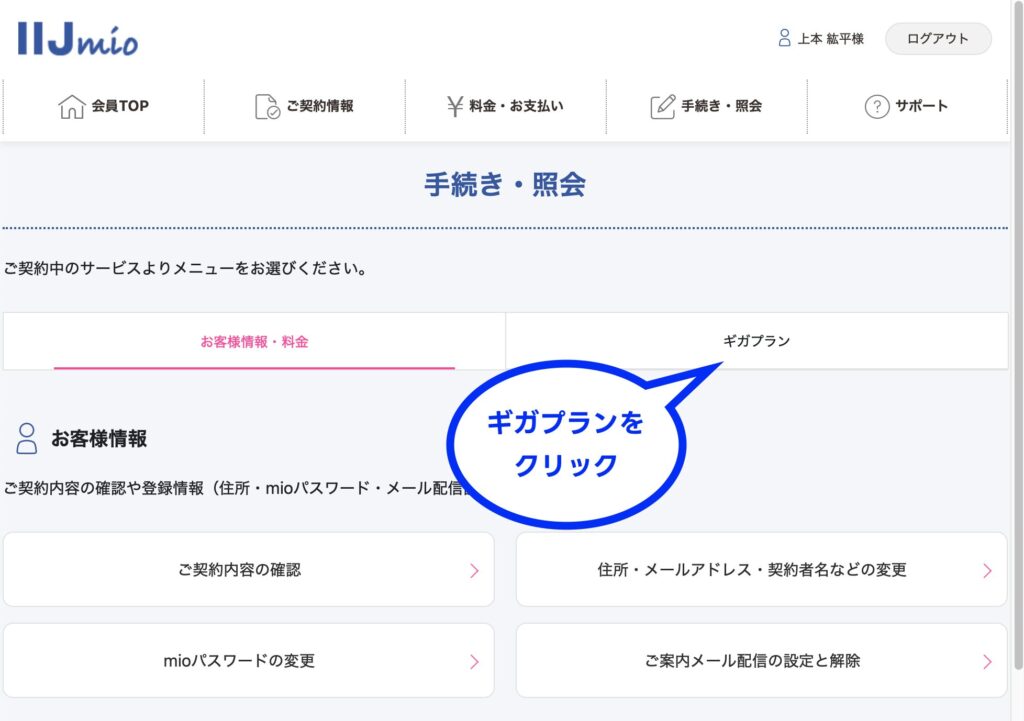Viewport: 1024px width, 721px height.
Task: Click the arrow on 住所・メールアドレス・契約者名などの変更
Action: pyautogui.click(x=987, y=571)
